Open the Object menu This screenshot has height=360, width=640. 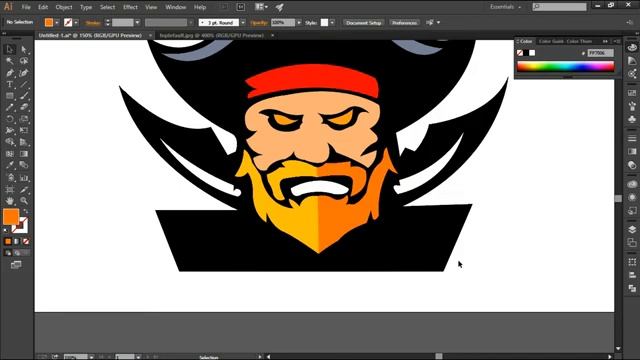(64, 7)
